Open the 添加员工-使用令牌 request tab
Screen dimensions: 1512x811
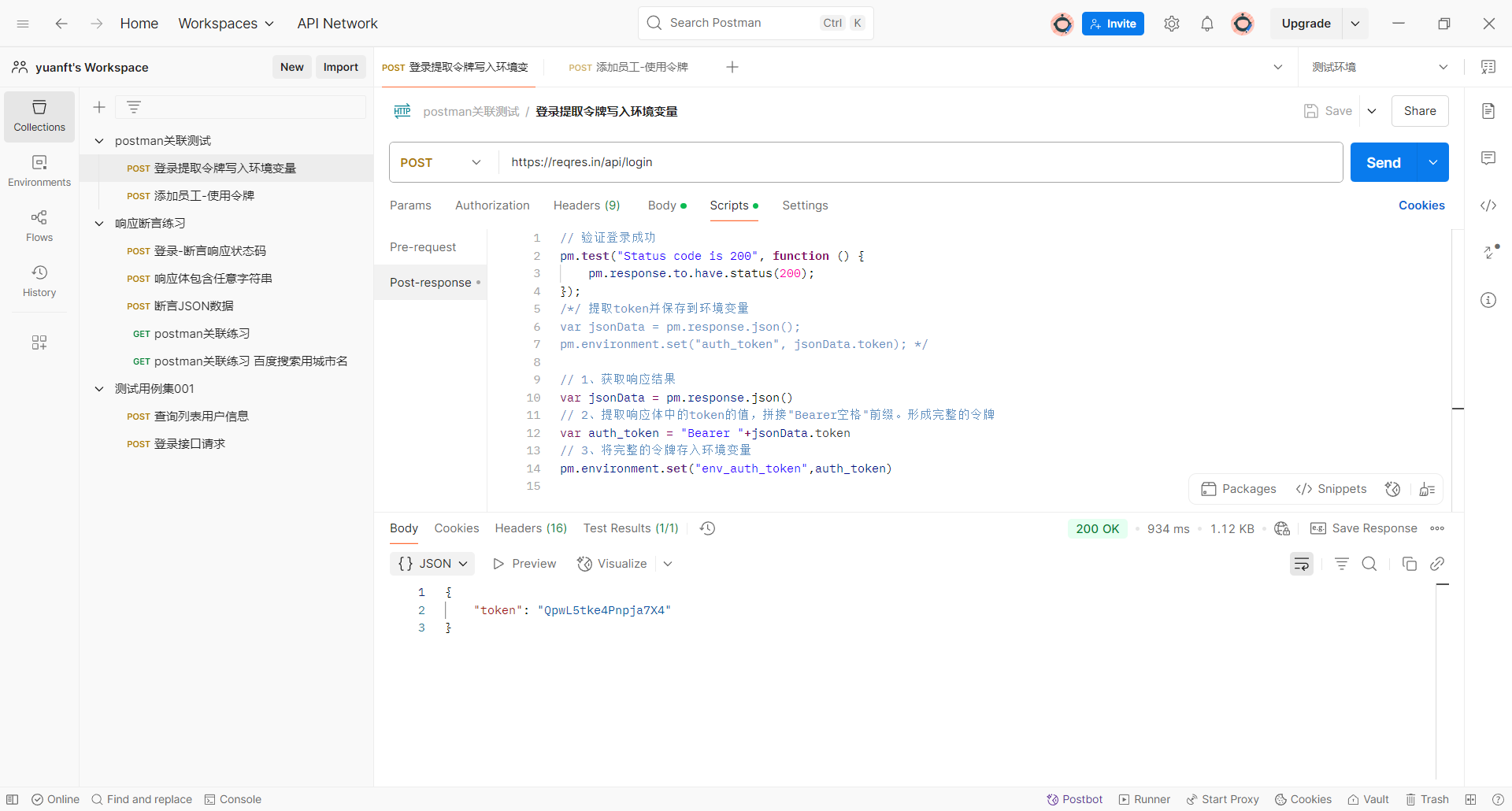coord(628,67)
